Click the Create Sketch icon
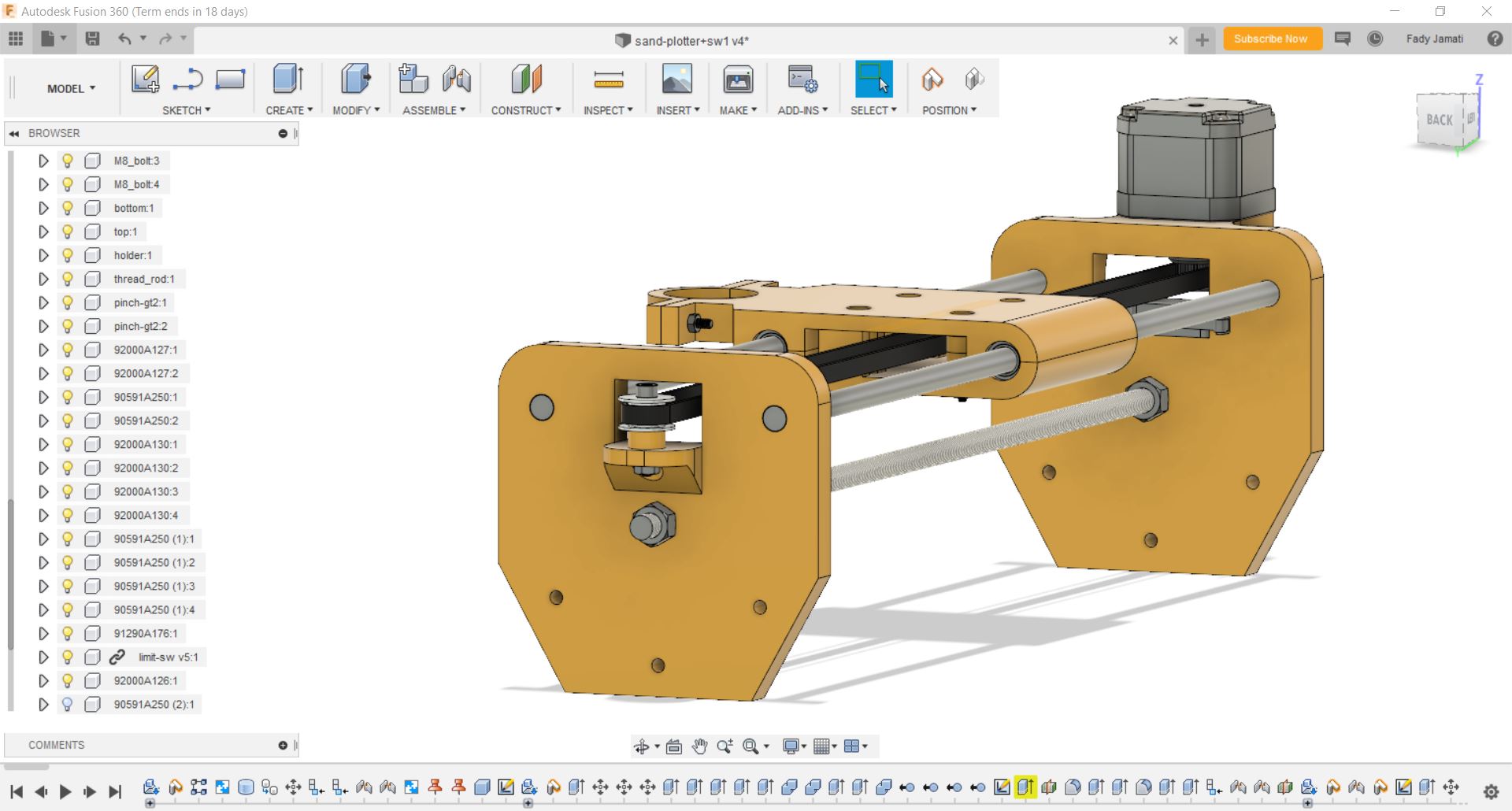The height and width of the screenshot is (811, 1512). coord(145,80)
